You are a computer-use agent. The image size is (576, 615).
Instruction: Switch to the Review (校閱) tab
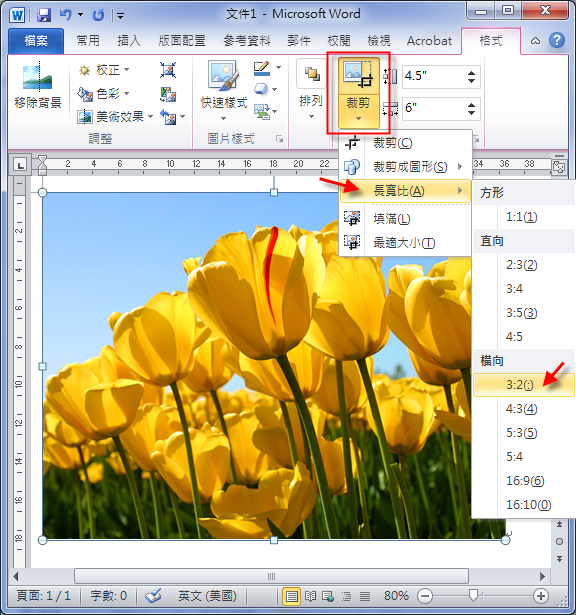click(339, 40)
